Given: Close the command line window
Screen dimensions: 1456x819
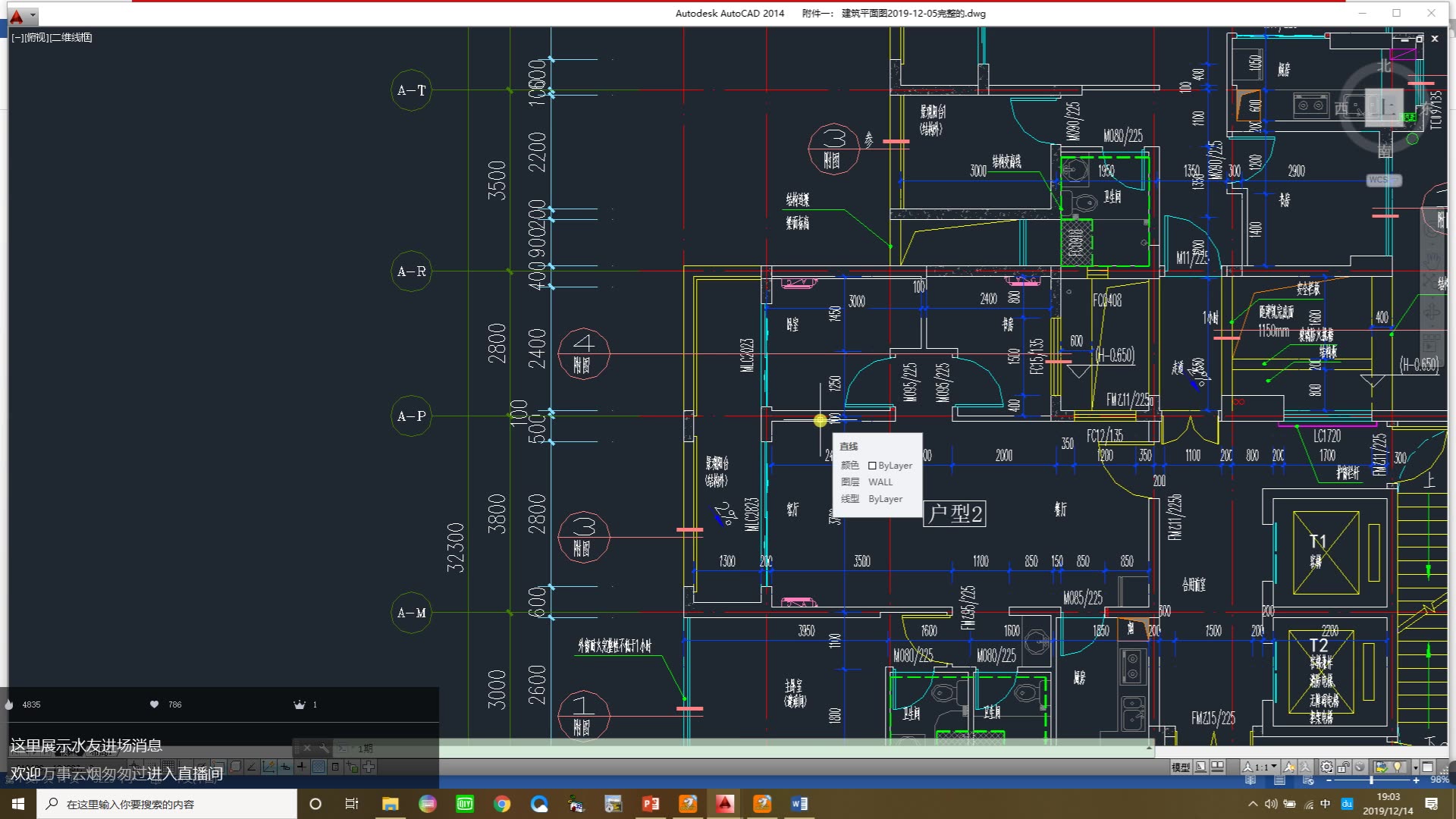Looking at the screenshot, I should [x=307, y=748].
